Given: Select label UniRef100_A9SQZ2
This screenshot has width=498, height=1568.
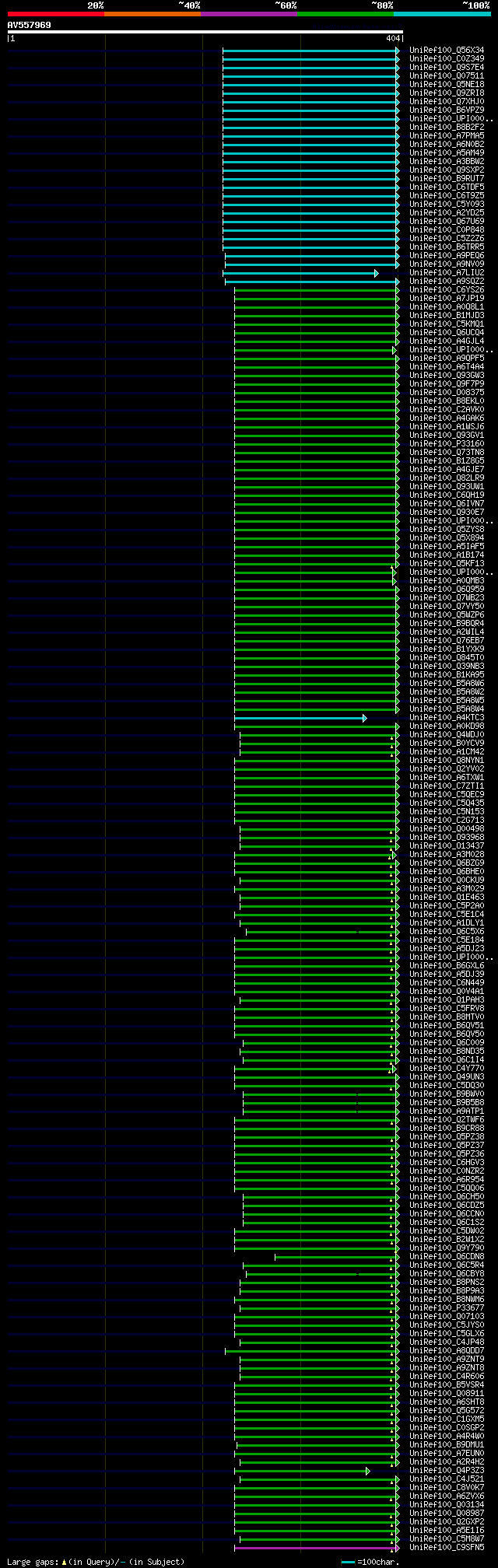Looking at the screenshot, I should [447, 282].
